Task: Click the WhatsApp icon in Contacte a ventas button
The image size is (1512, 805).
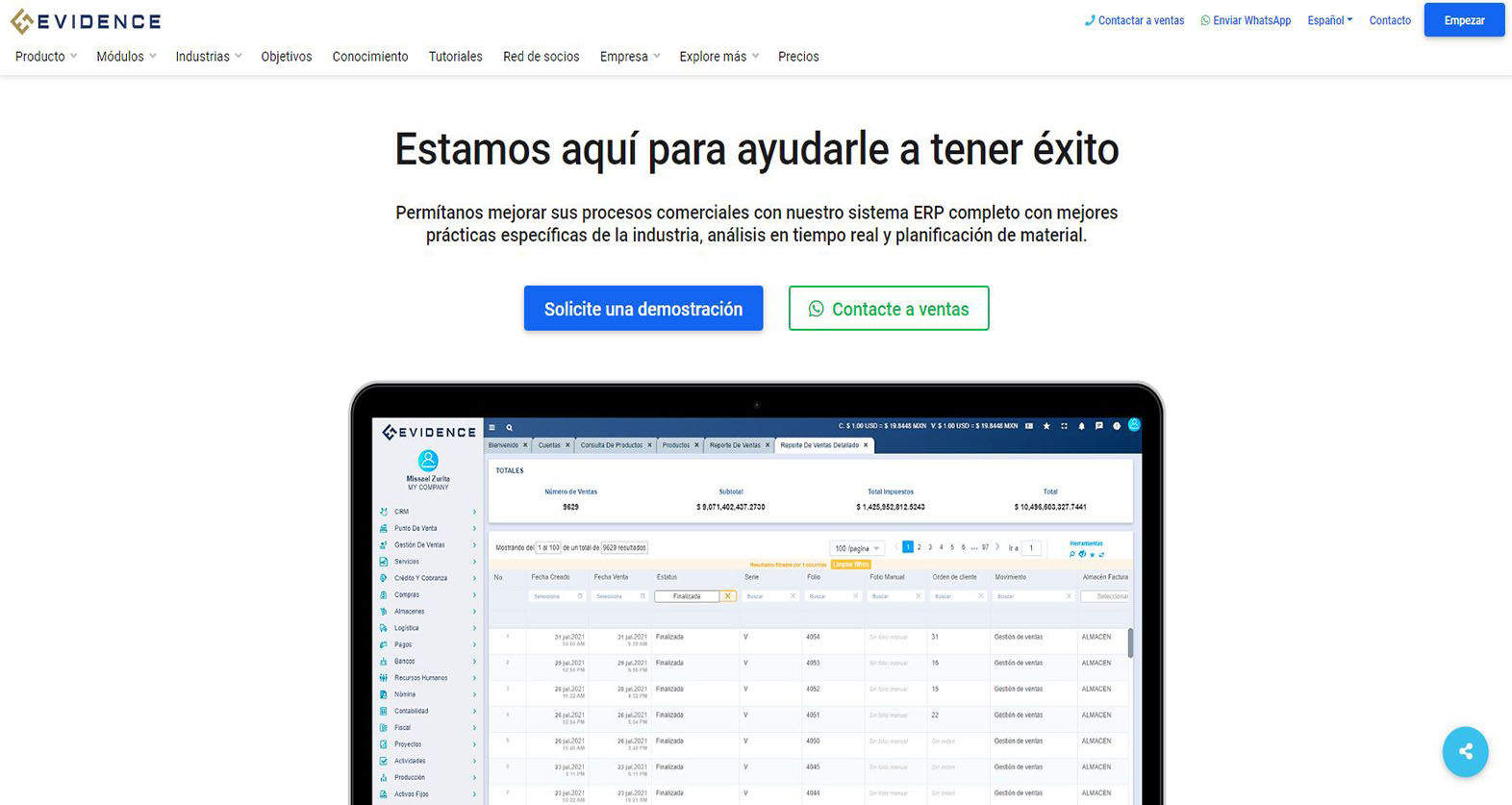Action: coord(816,309)
